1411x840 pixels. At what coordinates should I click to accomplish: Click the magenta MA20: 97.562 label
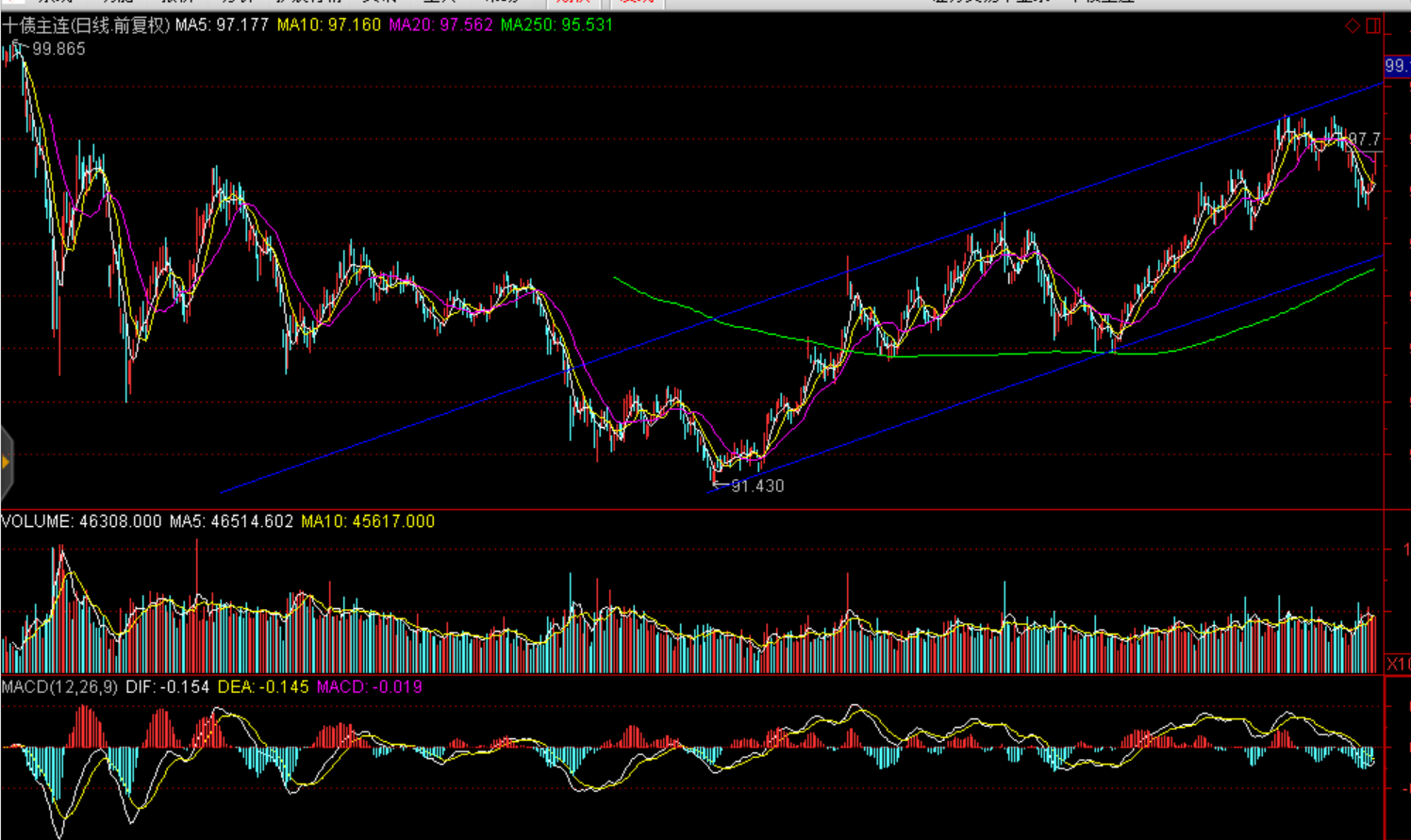click(x=440, y=25)
